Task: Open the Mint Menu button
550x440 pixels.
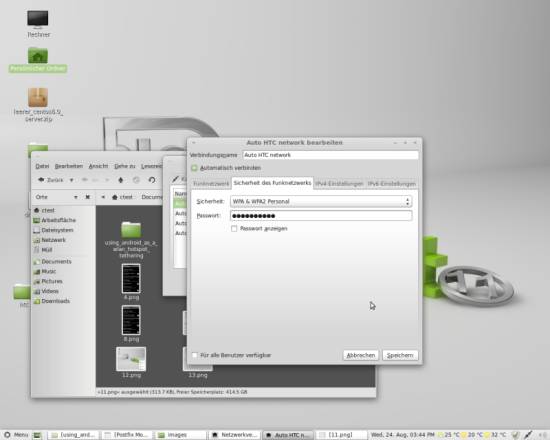Action: click(x=16, y=435)
